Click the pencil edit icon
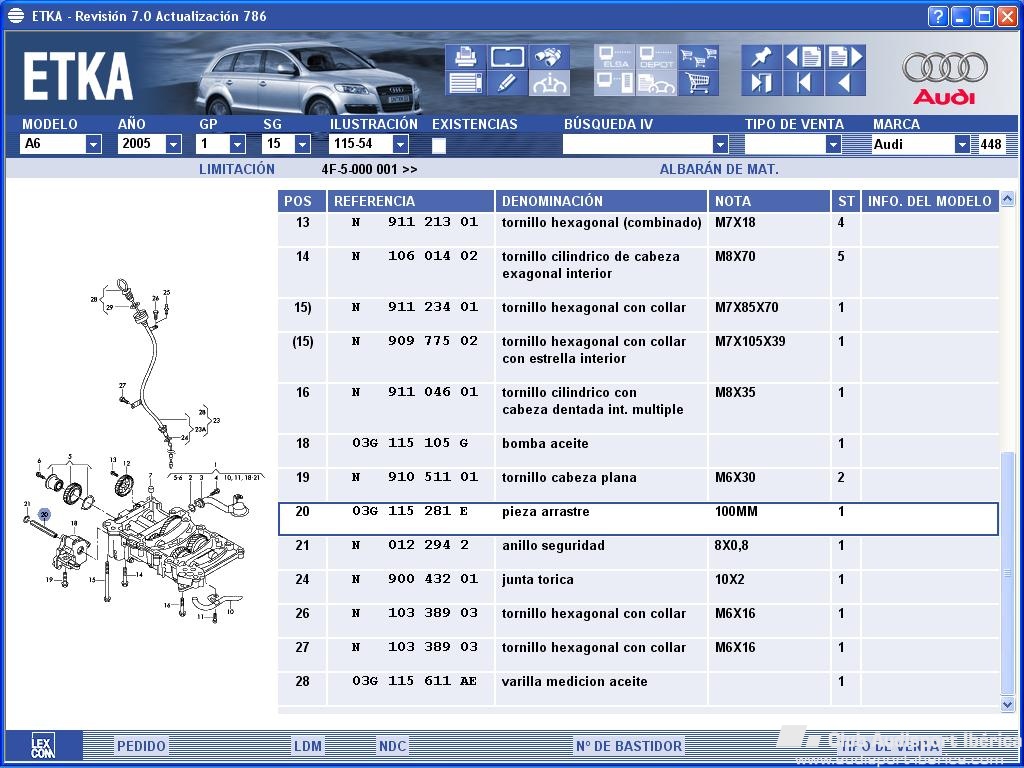Image resolution: width=1024 pixels, height=768 pixels. point(507,83)
